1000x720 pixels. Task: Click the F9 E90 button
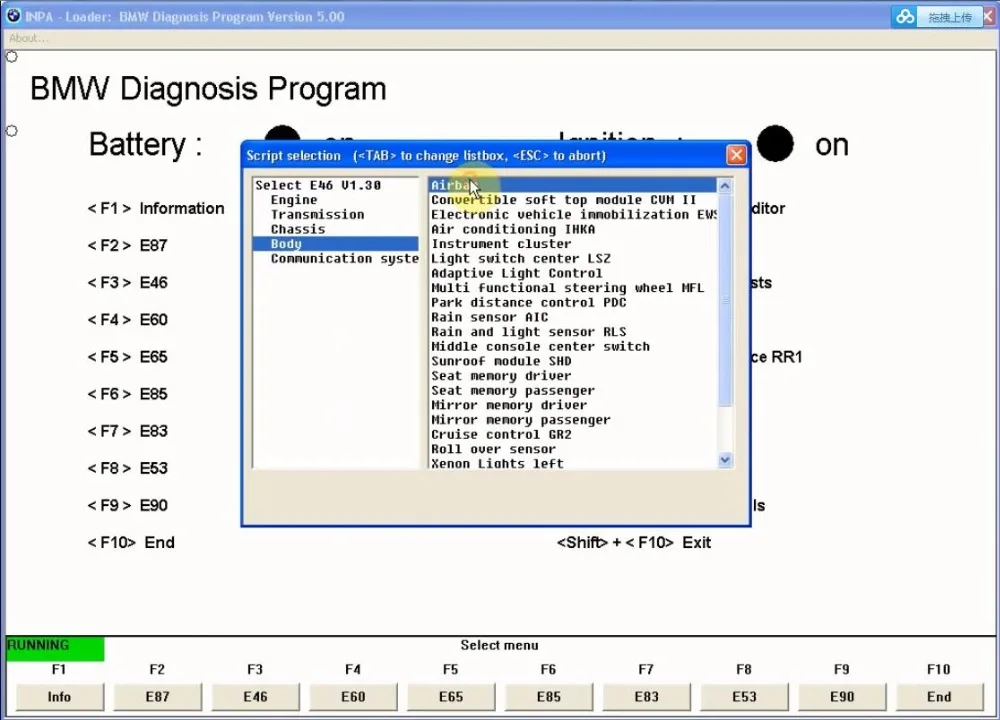tap(842, 697)
